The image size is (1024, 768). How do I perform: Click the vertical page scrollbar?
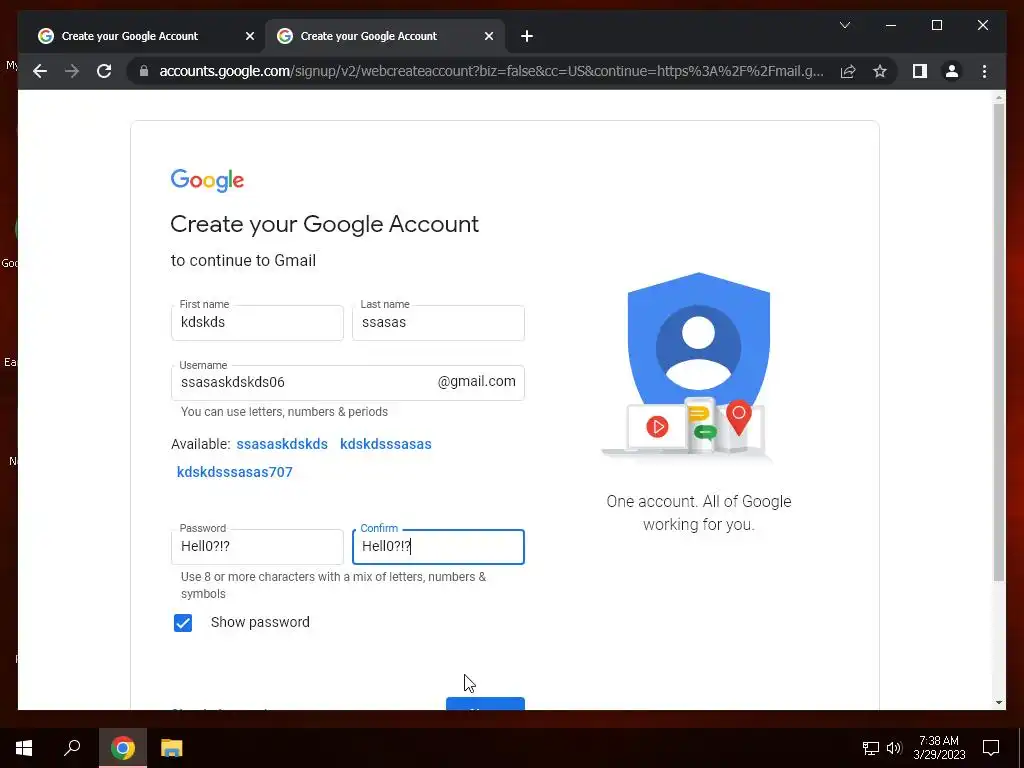pos(999,343)
